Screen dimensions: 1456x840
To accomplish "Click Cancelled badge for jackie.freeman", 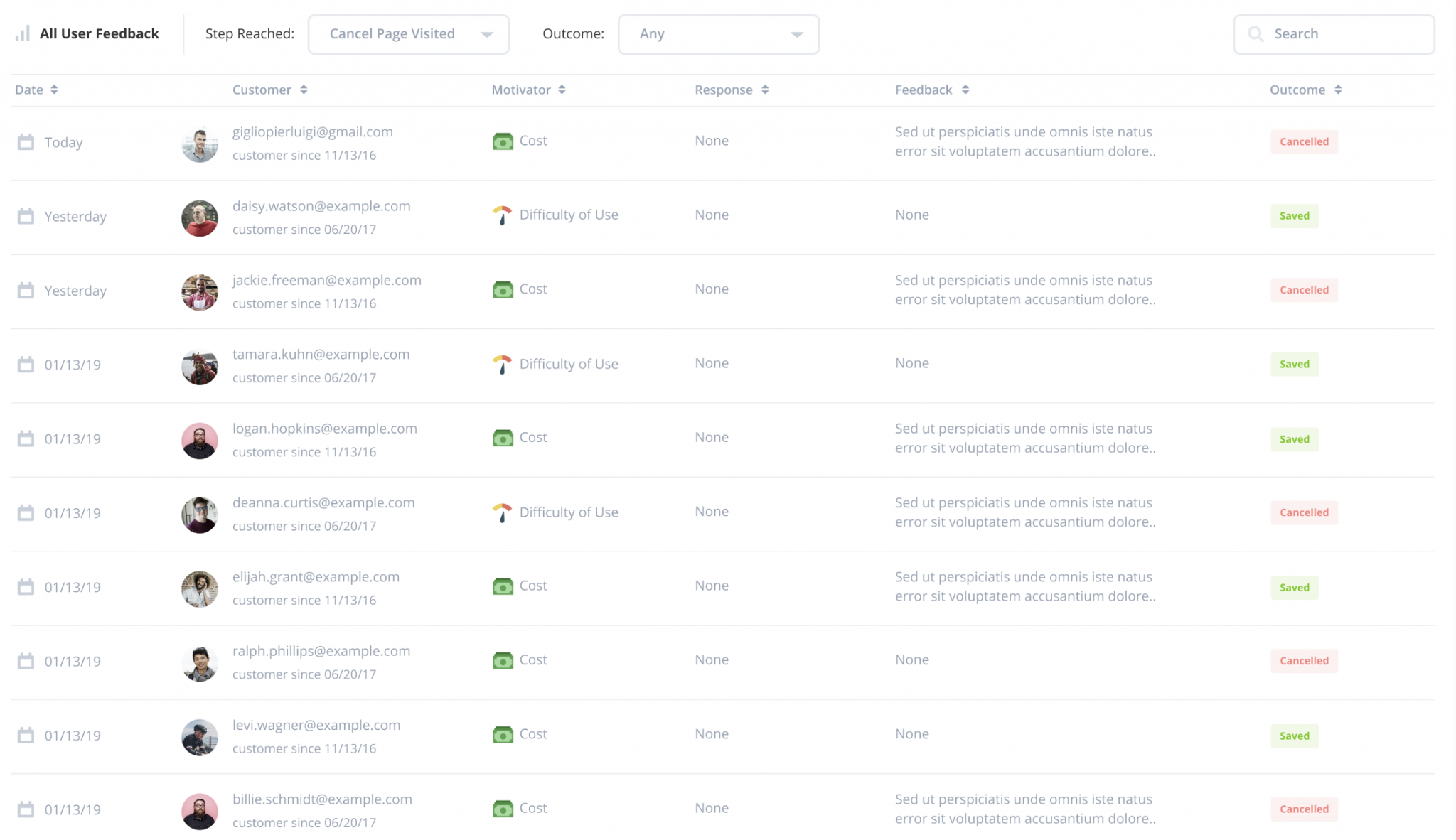I will pos(1304,290).
